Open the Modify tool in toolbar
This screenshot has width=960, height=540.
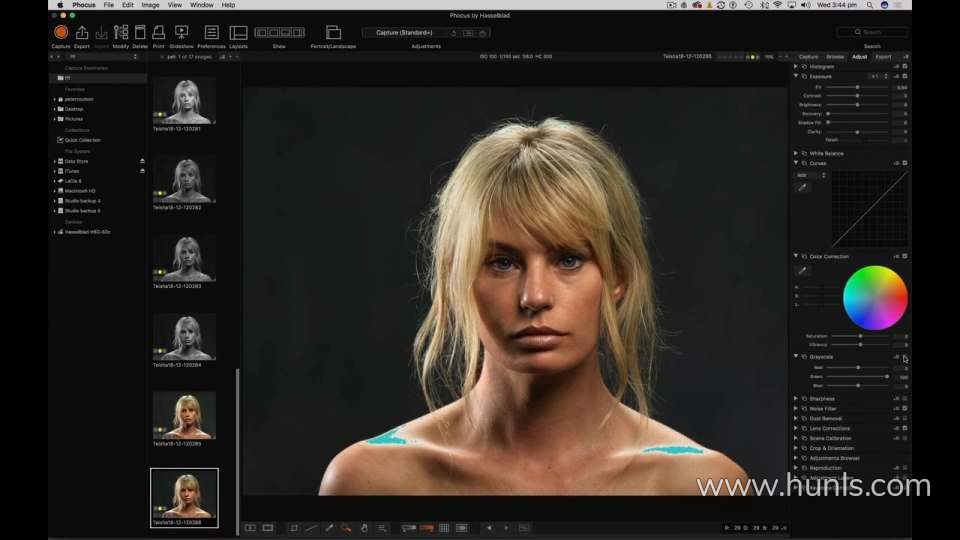(120, 33)
